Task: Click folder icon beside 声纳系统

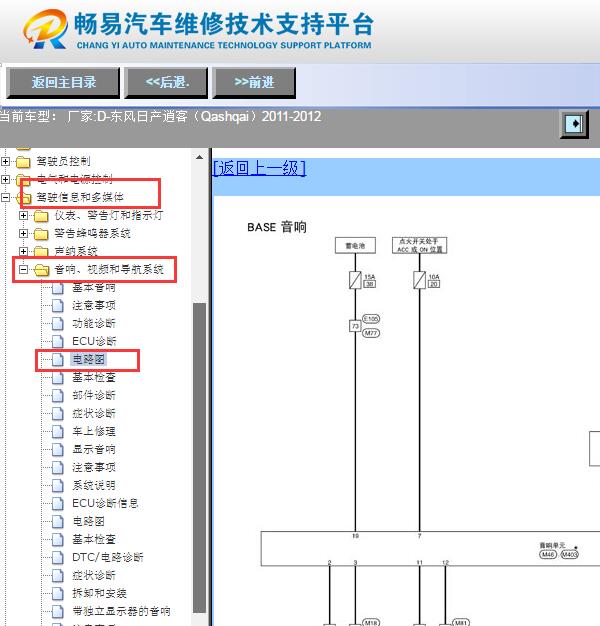Action: (41, 252)
